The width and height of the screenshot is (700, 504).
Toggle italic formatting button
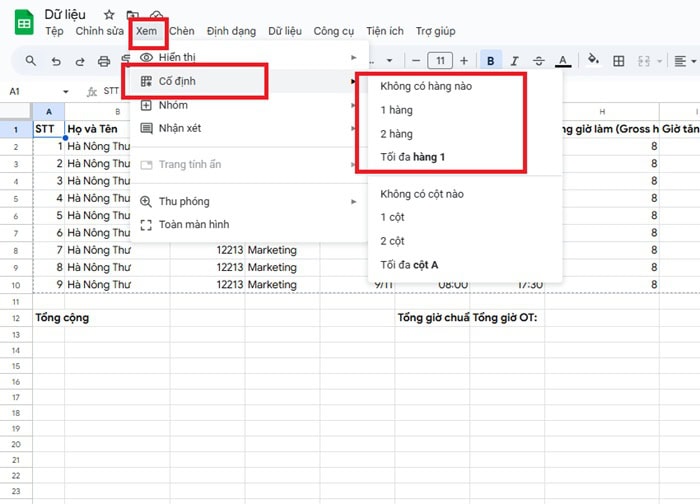pos(515,61)
